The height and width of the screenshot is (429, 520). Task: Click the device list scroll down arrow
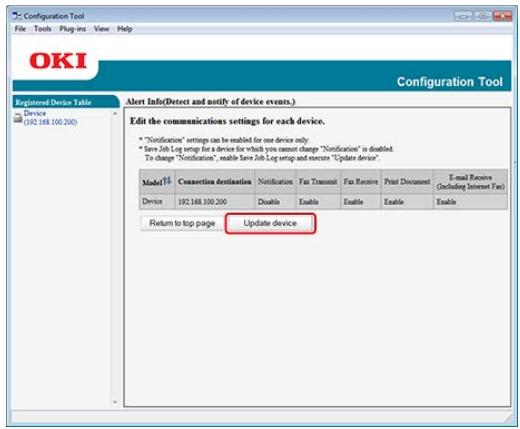click(115, 402)
